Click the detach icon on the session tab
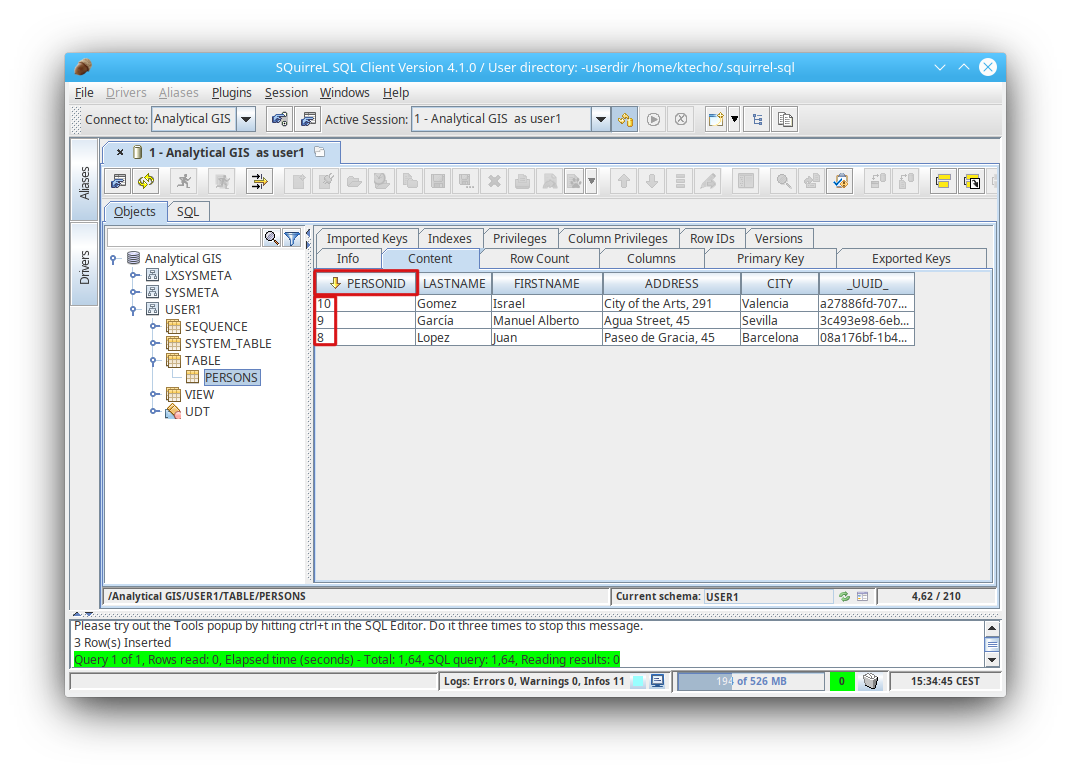 (x=320, y=152)
